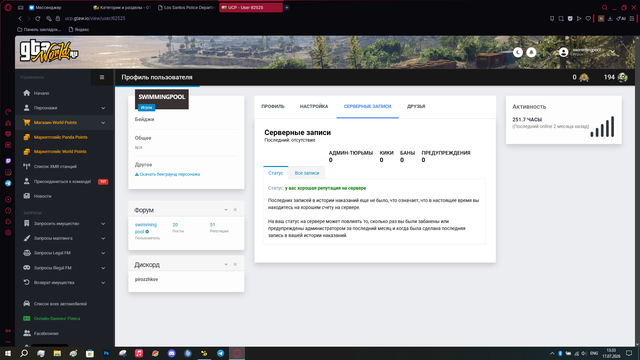Viewport: 640px width, 360px height.
Task: Collapse the Форум card
Action: [226, 210]
